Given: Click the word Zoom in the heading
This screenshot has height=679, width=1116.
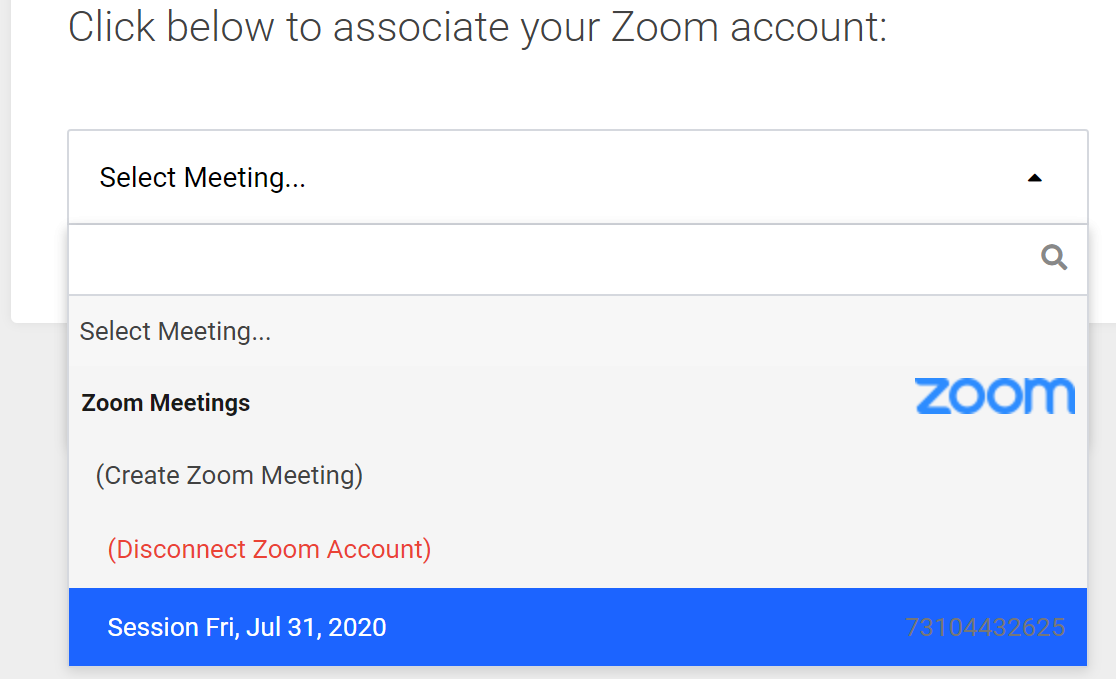Looking at the screenshot, I should pyautogui.click(x=665, y=27).
